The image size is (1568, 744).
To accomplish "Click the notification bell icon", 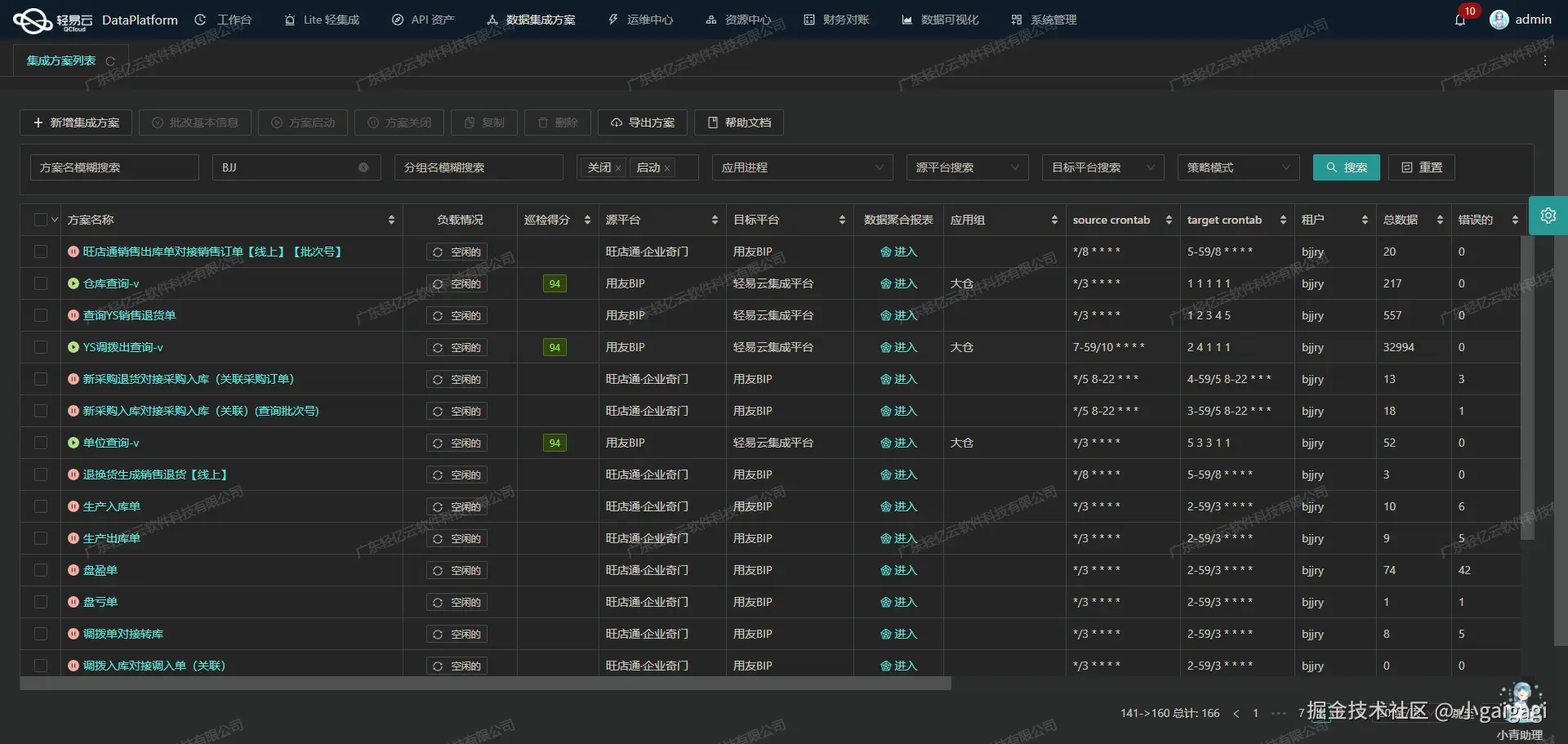I will click(x=1459, y=20).
